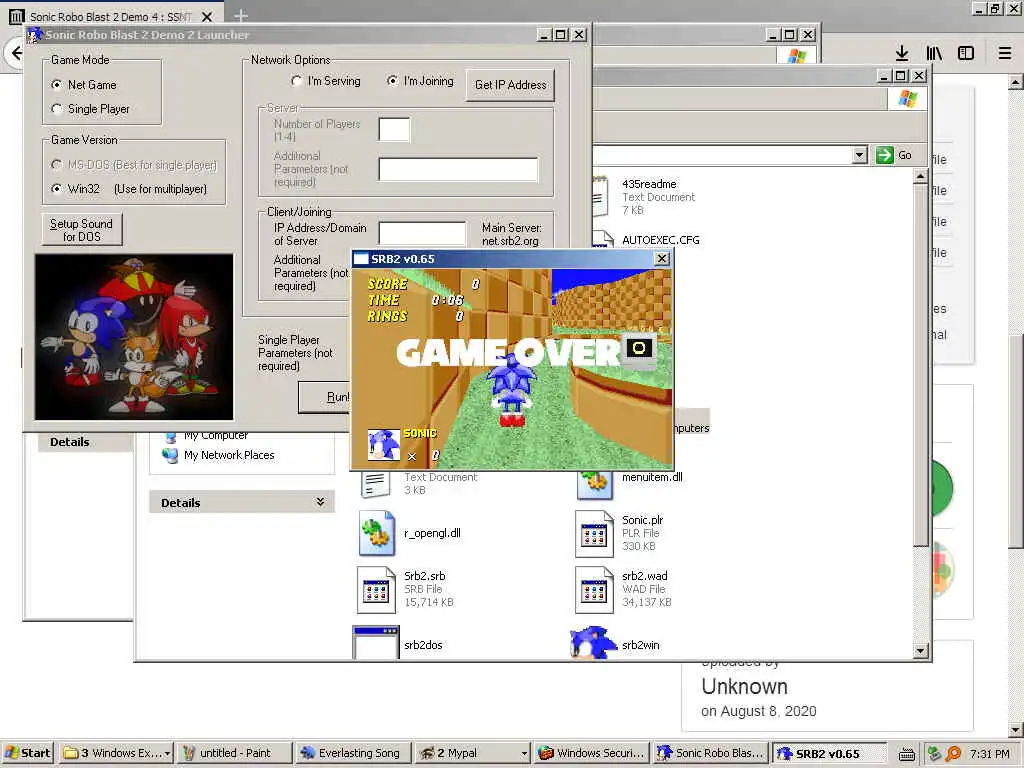Switch to Everlasting Song taskbar item
The image size is (1024, 768).
[353, 753]
